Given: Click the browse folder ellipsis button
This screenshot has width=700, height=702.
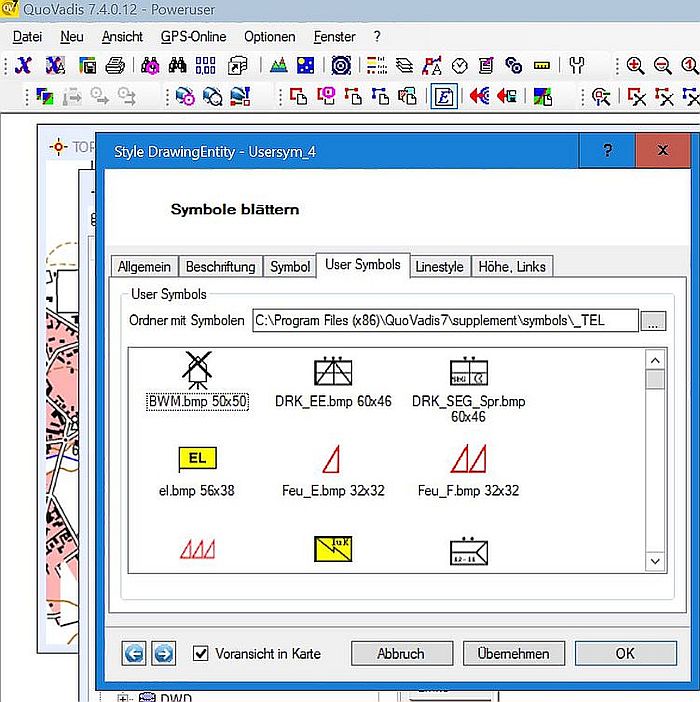Looking at the screenshot, I should (x=653, y=321).
